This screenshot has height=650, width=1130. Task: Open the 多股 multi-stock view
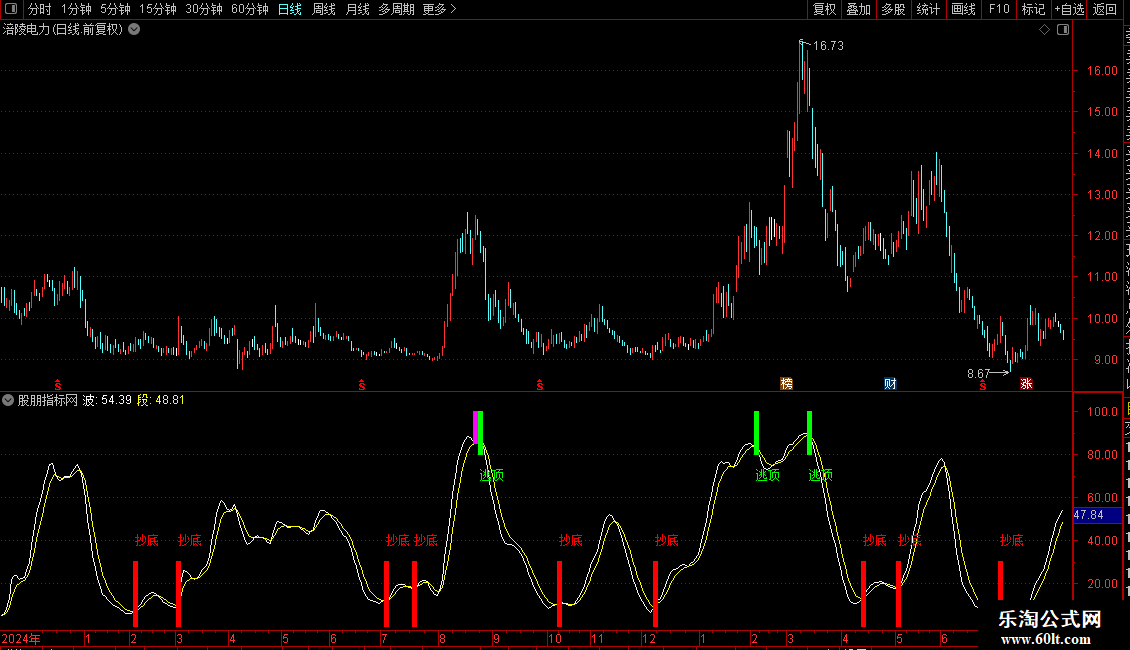(x=893, y=9)
